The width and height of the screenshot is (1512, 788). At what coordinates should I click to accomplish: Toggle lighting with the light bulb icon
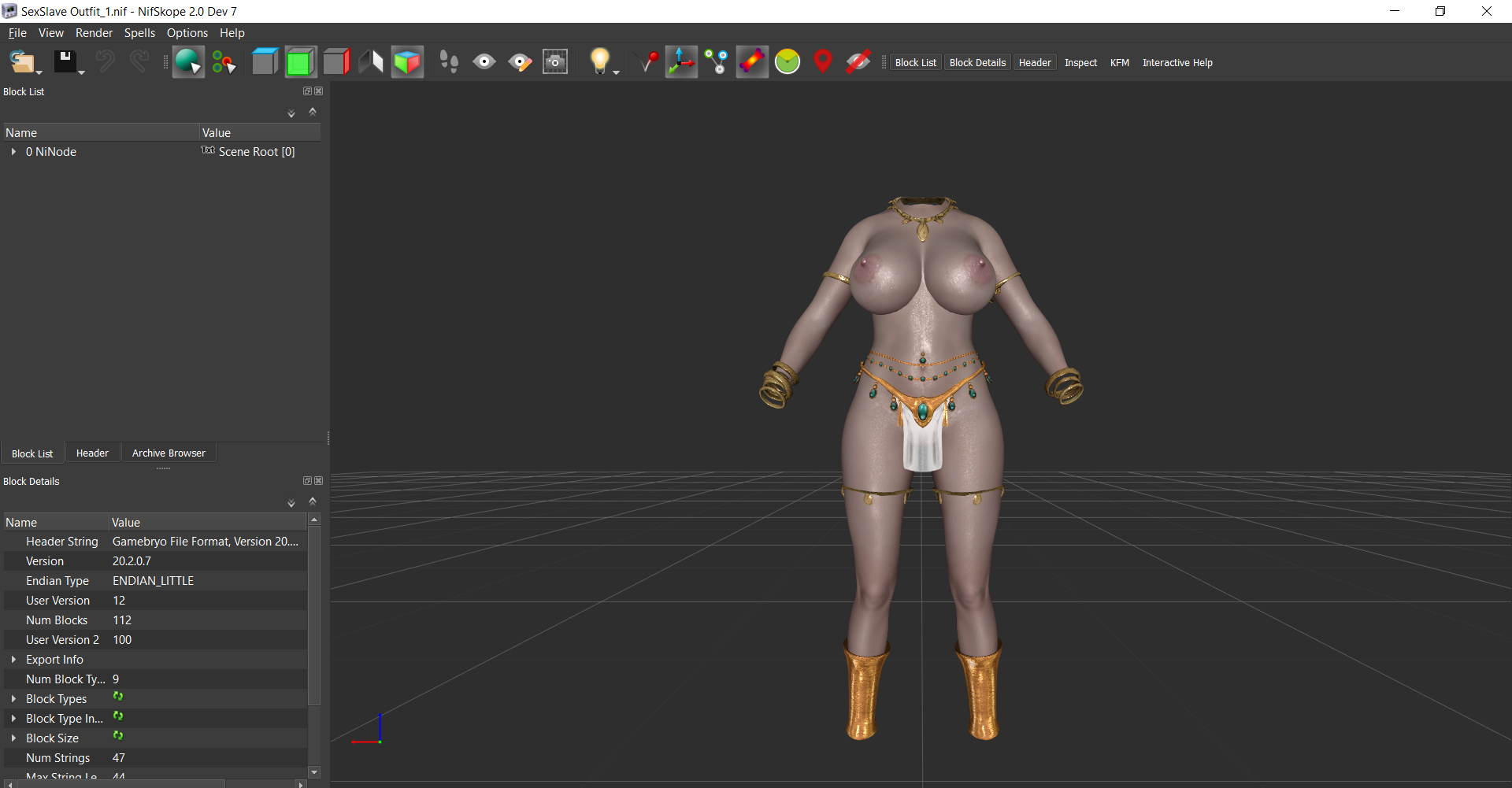coord(599,61)
